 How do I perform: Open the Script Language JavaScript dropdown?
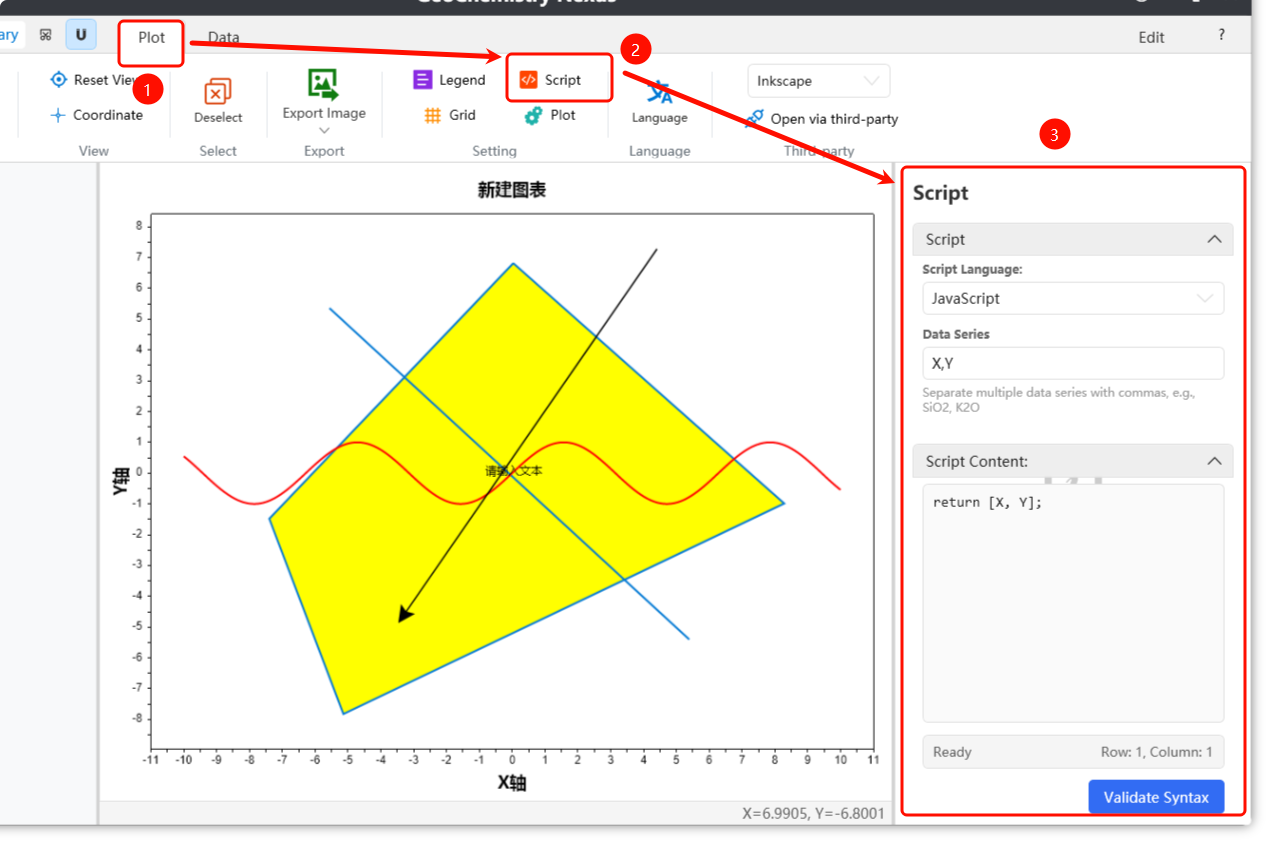(1072, 298)
